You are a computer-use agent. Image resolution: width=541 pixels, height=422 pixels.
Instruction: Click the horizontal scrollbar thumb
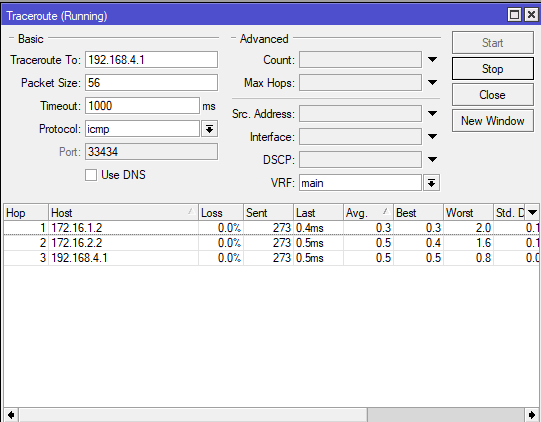coord(446,415)
